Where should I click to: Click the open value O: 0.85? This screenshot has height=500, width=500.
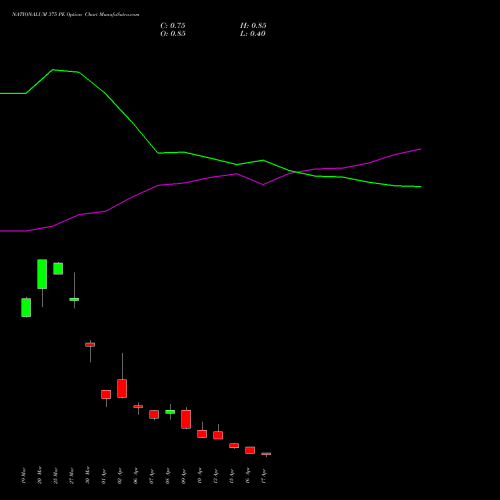coord(173,34)
